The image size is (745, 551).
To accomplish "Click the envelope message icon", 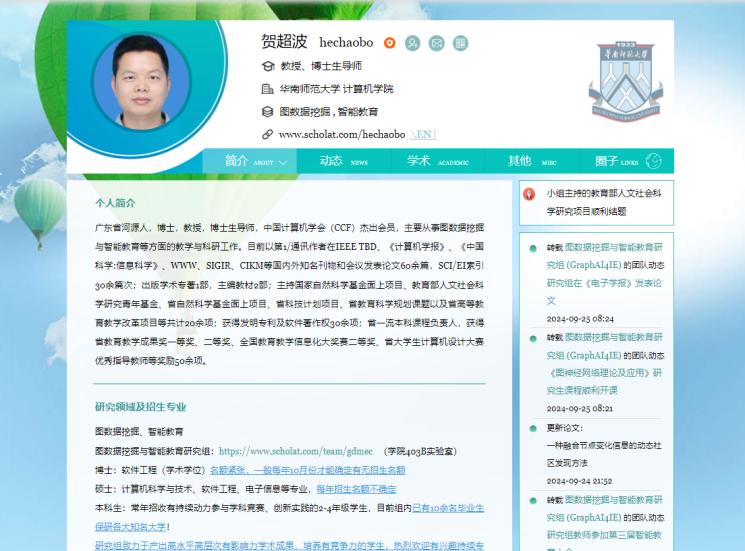I will click(436, 43).
